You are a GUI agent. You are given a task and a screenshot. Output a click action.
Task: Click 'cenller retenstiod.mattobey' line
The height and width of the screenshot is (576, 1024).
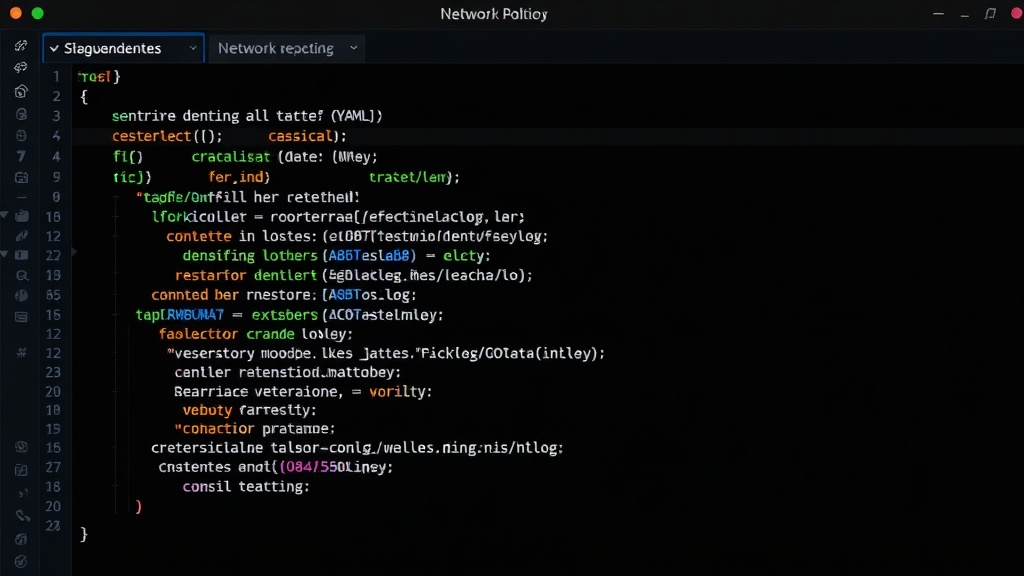(x=287, y=372)
